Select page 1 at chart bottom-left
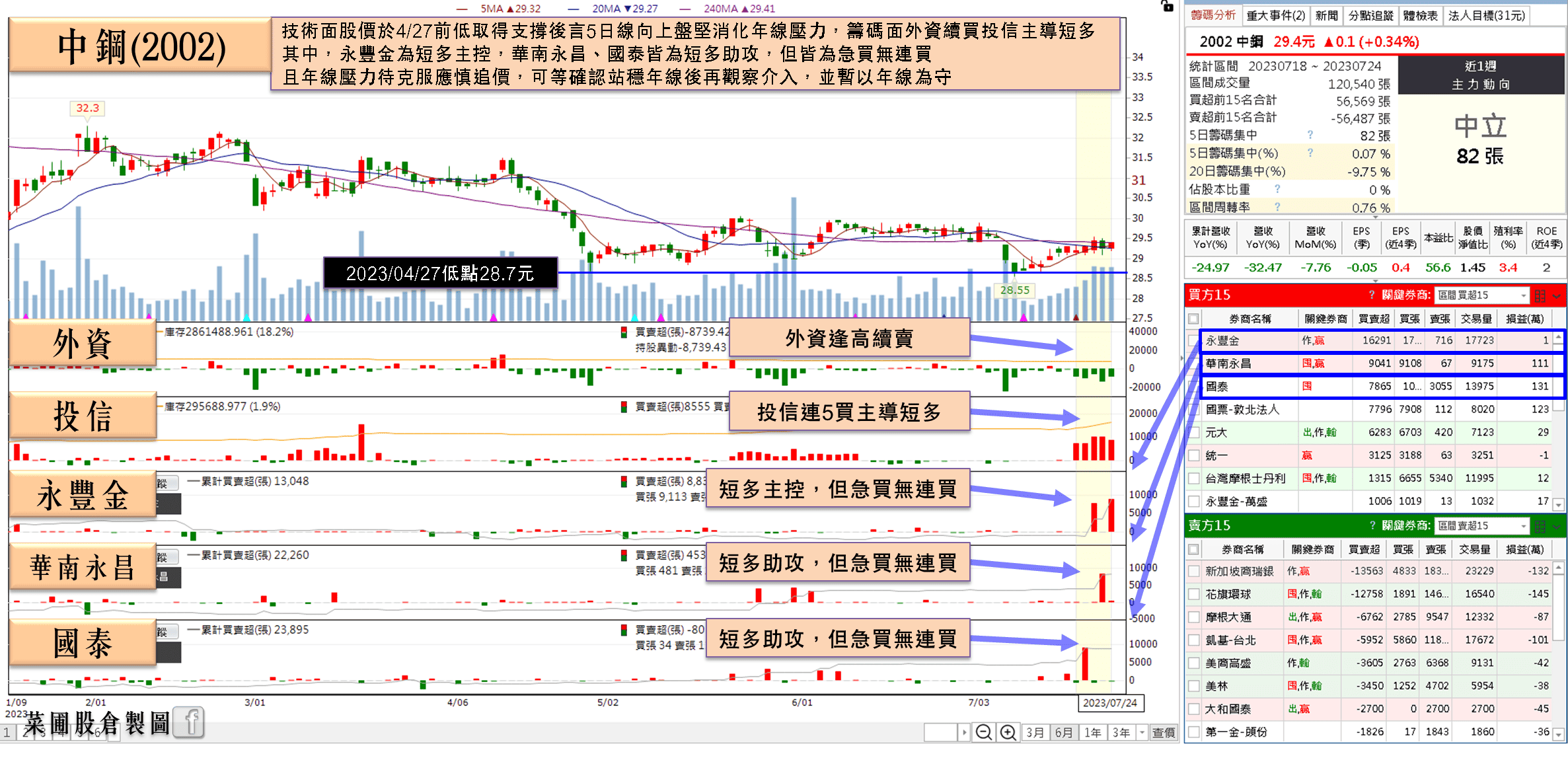 (x=7, y=732)
